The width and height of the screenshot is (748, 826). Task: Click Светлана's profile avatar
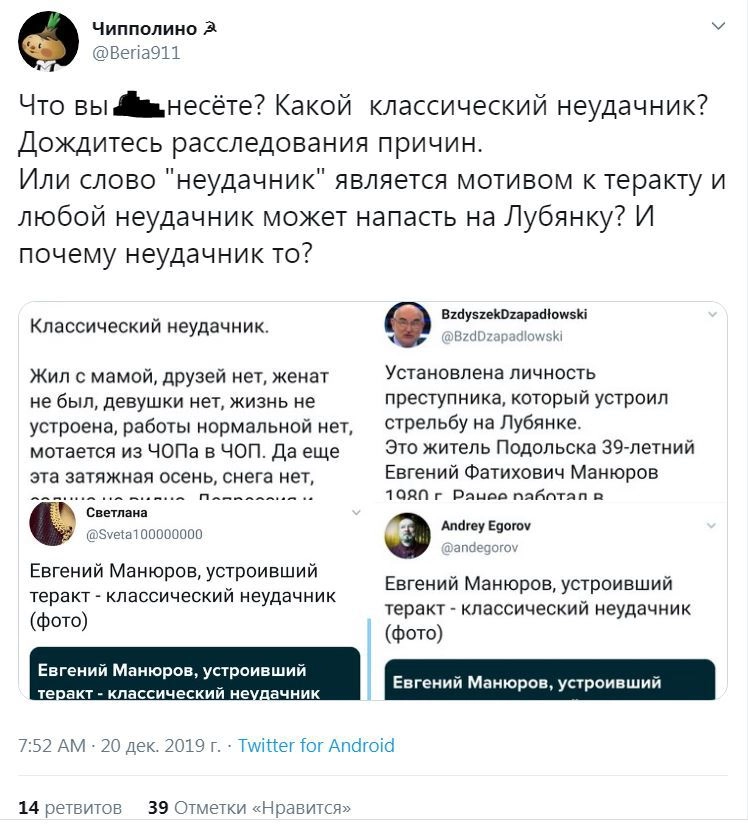[x=53, y=523]
